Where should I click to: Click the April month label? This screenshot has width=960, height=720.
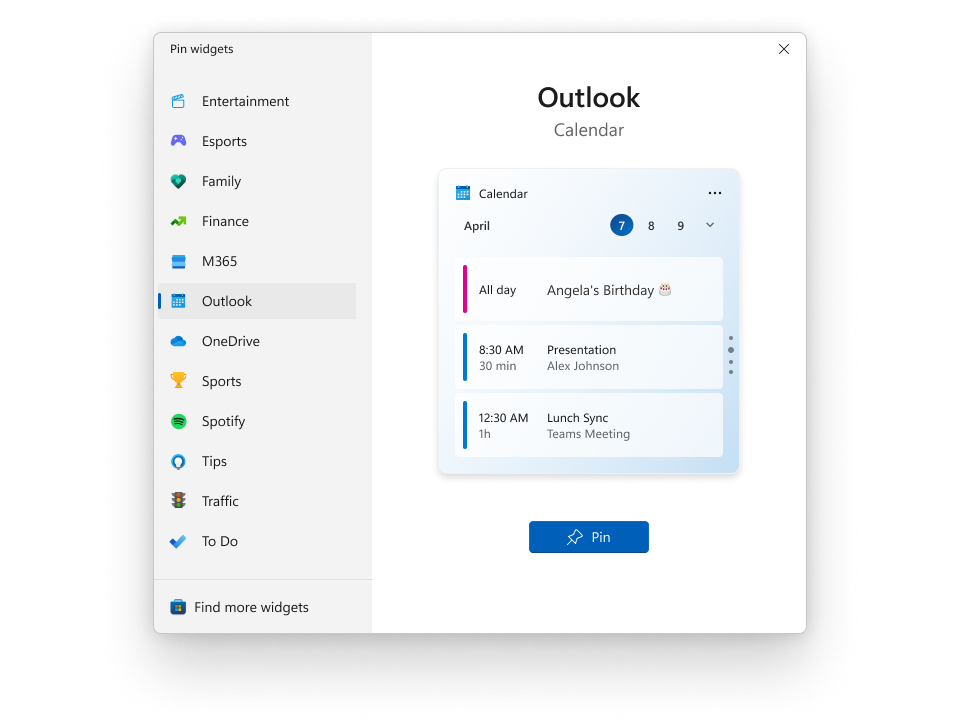coord(476,226)
